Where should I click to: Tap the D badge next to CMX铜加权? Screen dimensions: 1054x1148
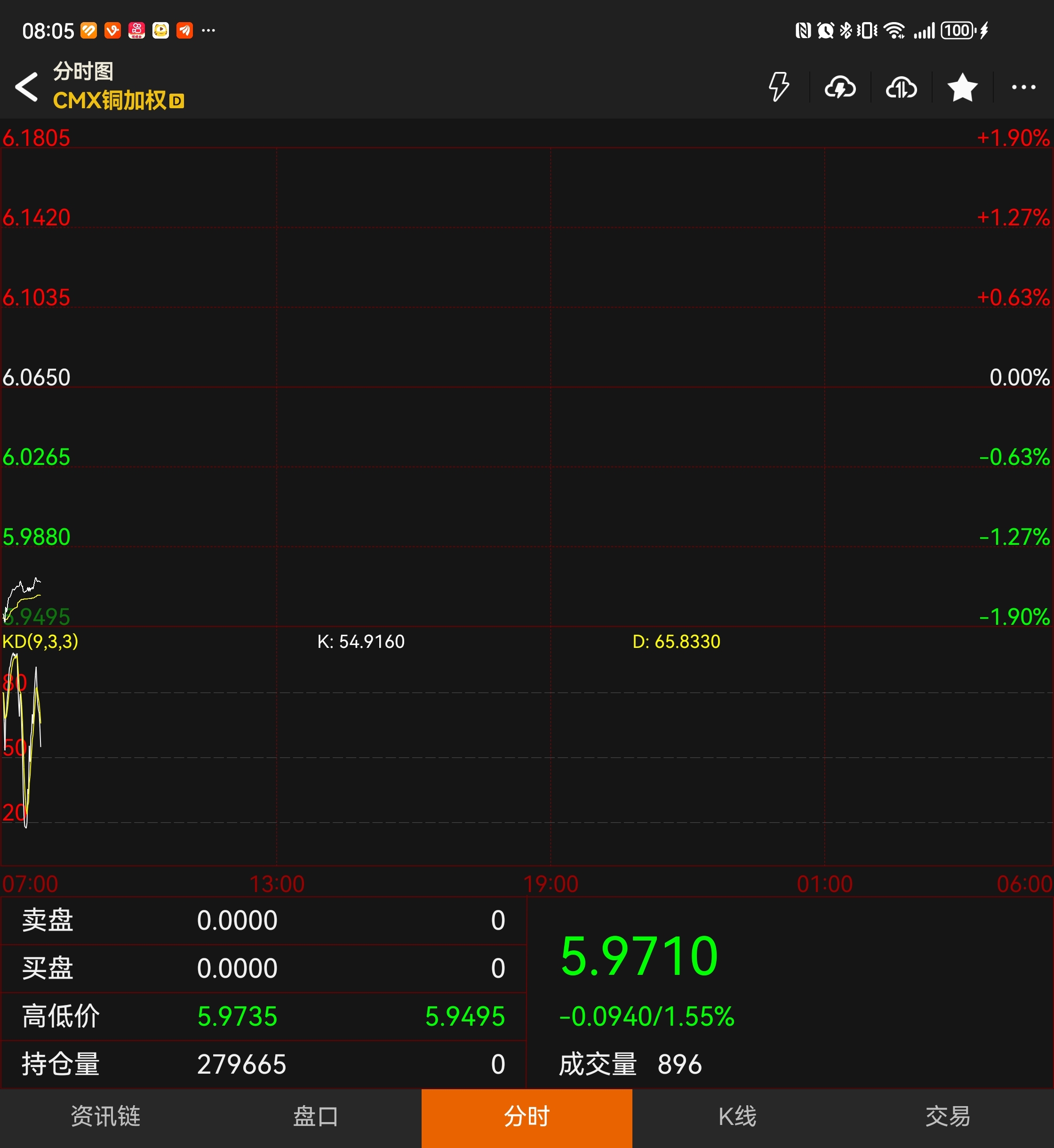[177, 102]
